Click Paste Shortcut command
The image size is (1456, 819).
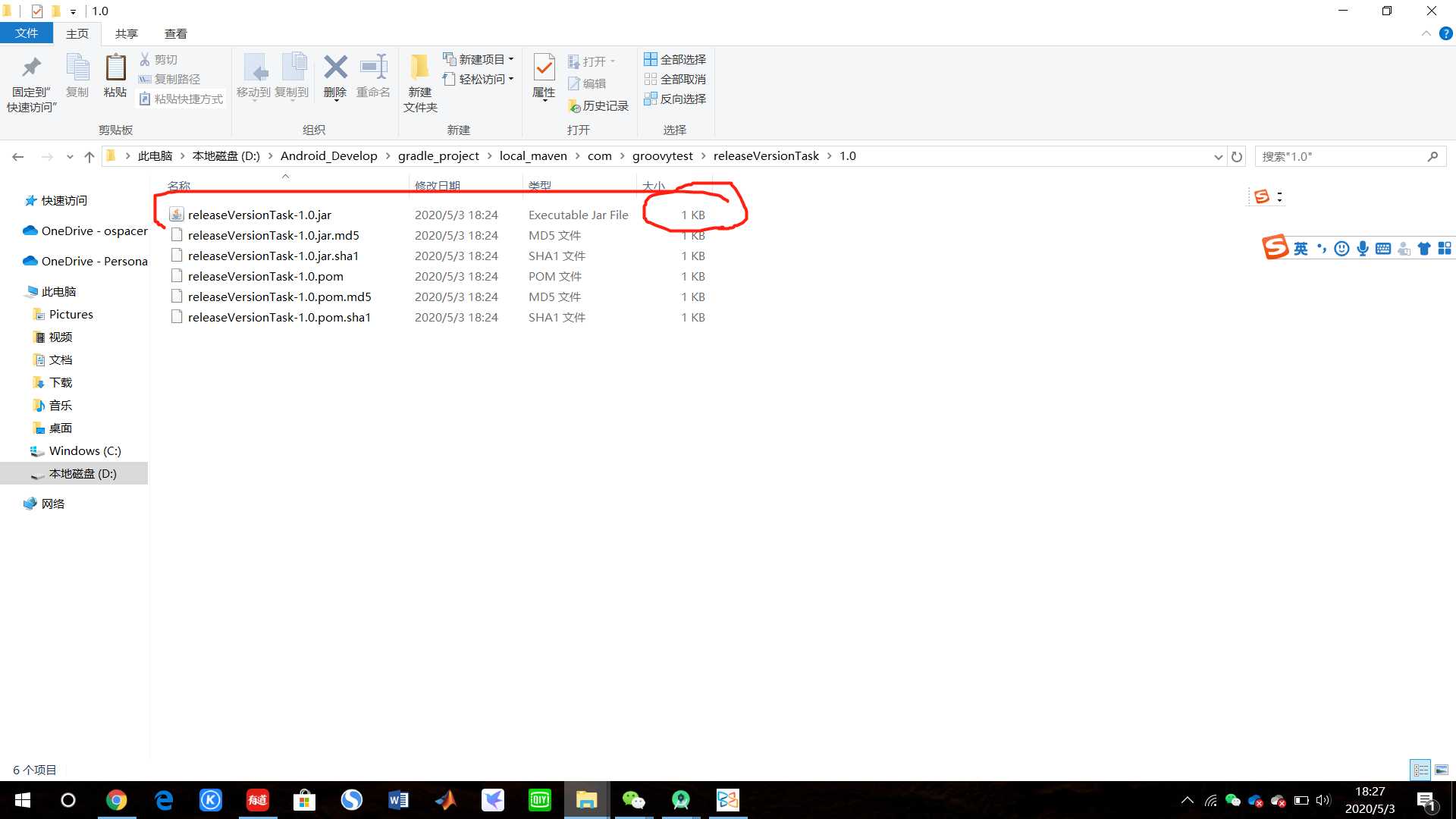[180, 99]
